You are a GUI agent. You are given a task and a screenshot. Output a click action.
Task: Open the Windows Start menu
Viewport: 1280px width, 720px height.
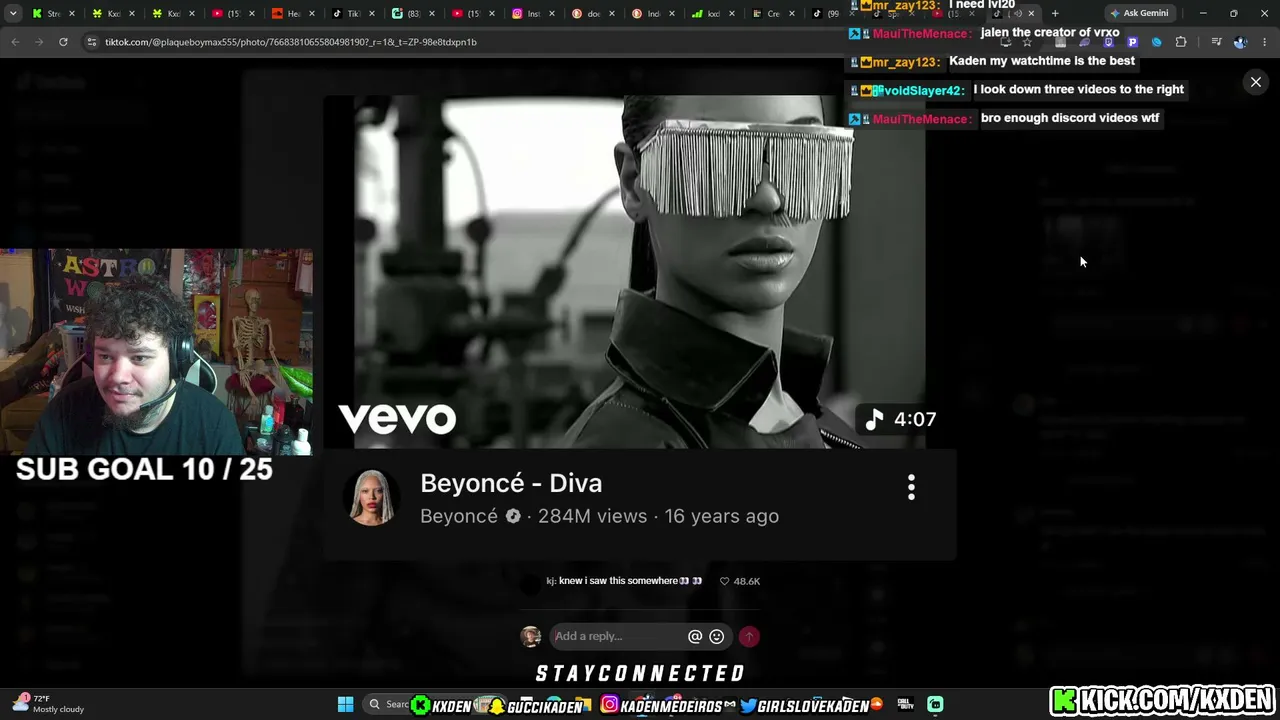345,705
